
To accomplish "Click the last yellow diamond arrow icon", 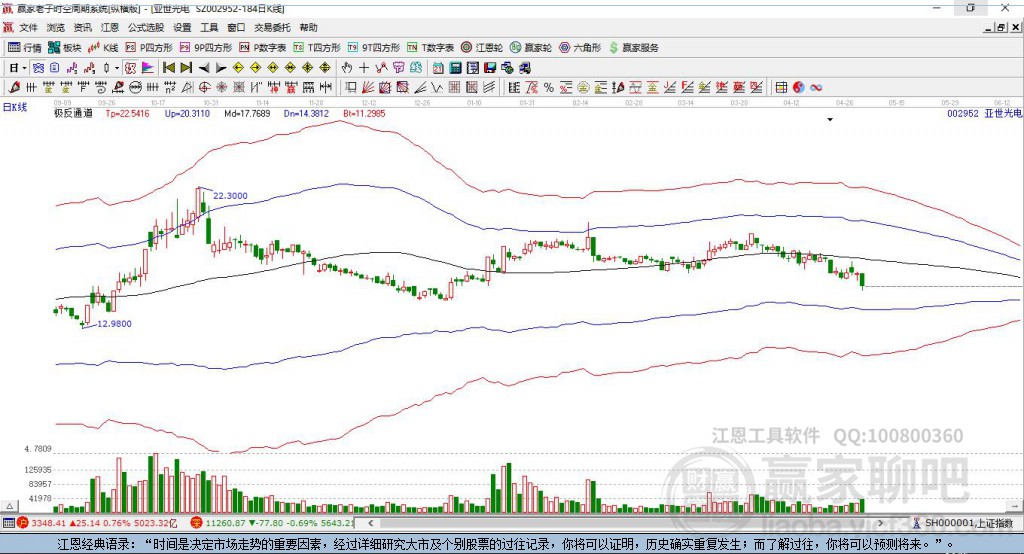I will [x=325, y=68].
